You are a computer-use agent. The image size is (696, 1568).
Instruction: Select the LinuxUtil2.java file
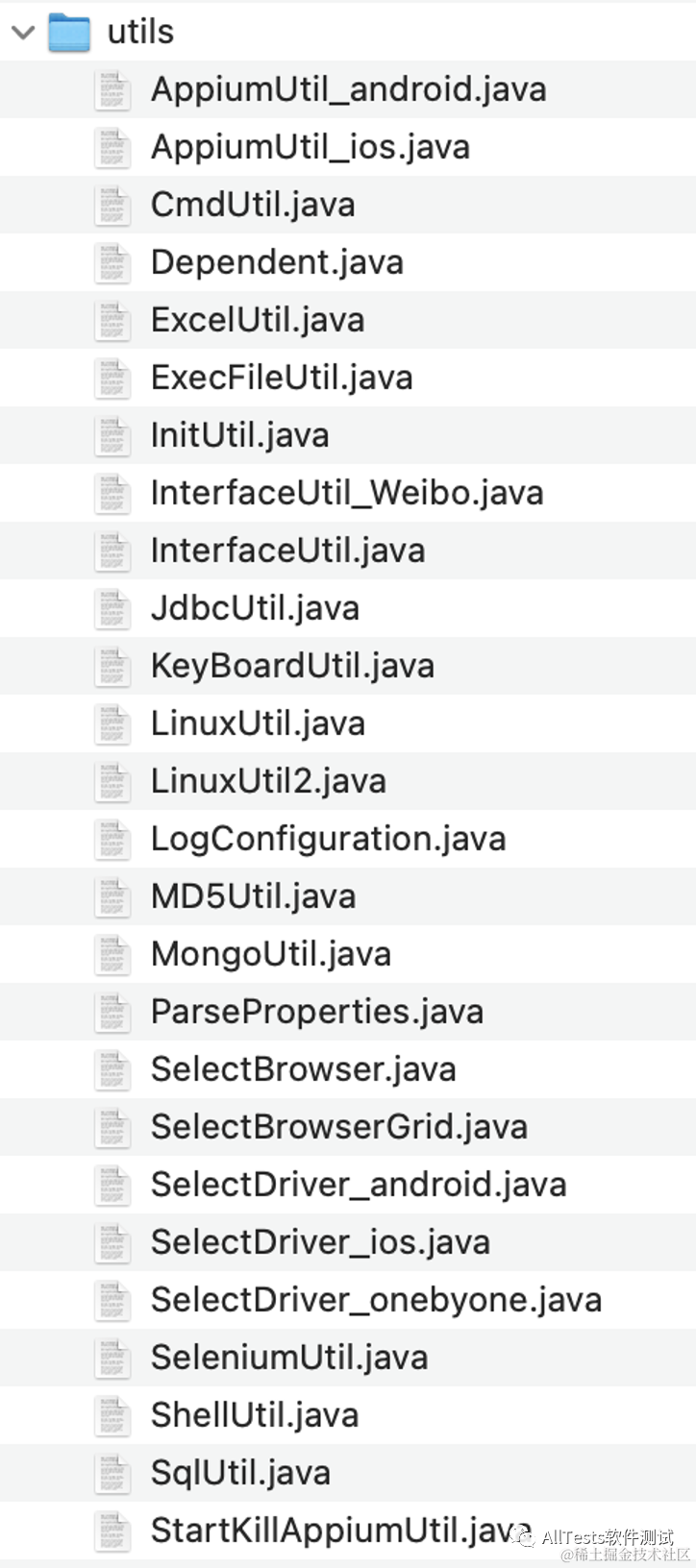click(268, 782)
